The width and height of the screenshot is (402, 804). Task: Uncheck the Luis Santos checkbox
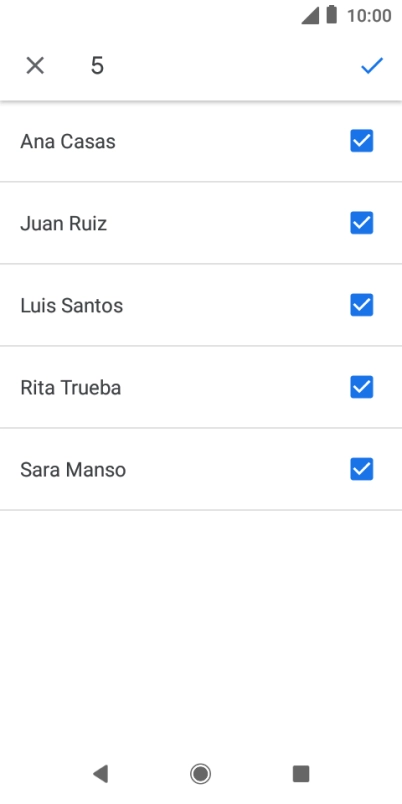pyautogui.click(x=361, y=305)
